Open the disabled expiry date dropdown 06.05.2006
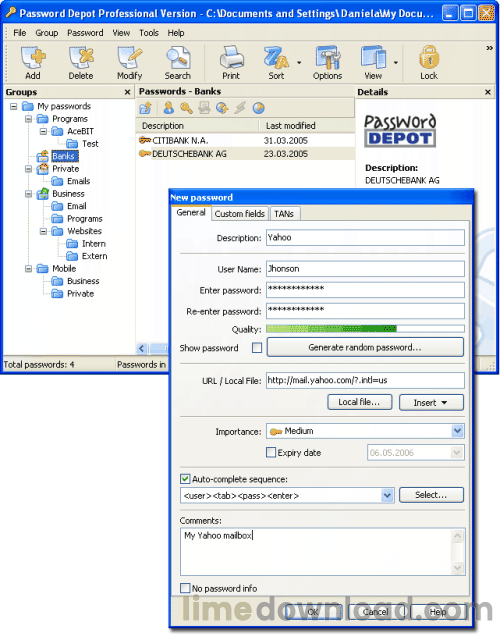500x640 pixels. click(457, 452)
